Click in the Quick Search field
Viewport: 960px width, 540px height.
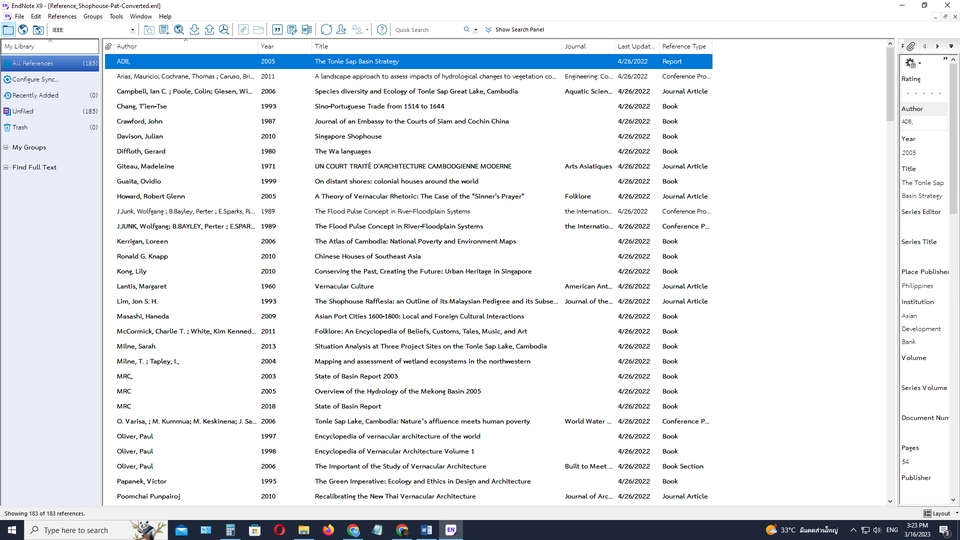[x=427, y=29]
